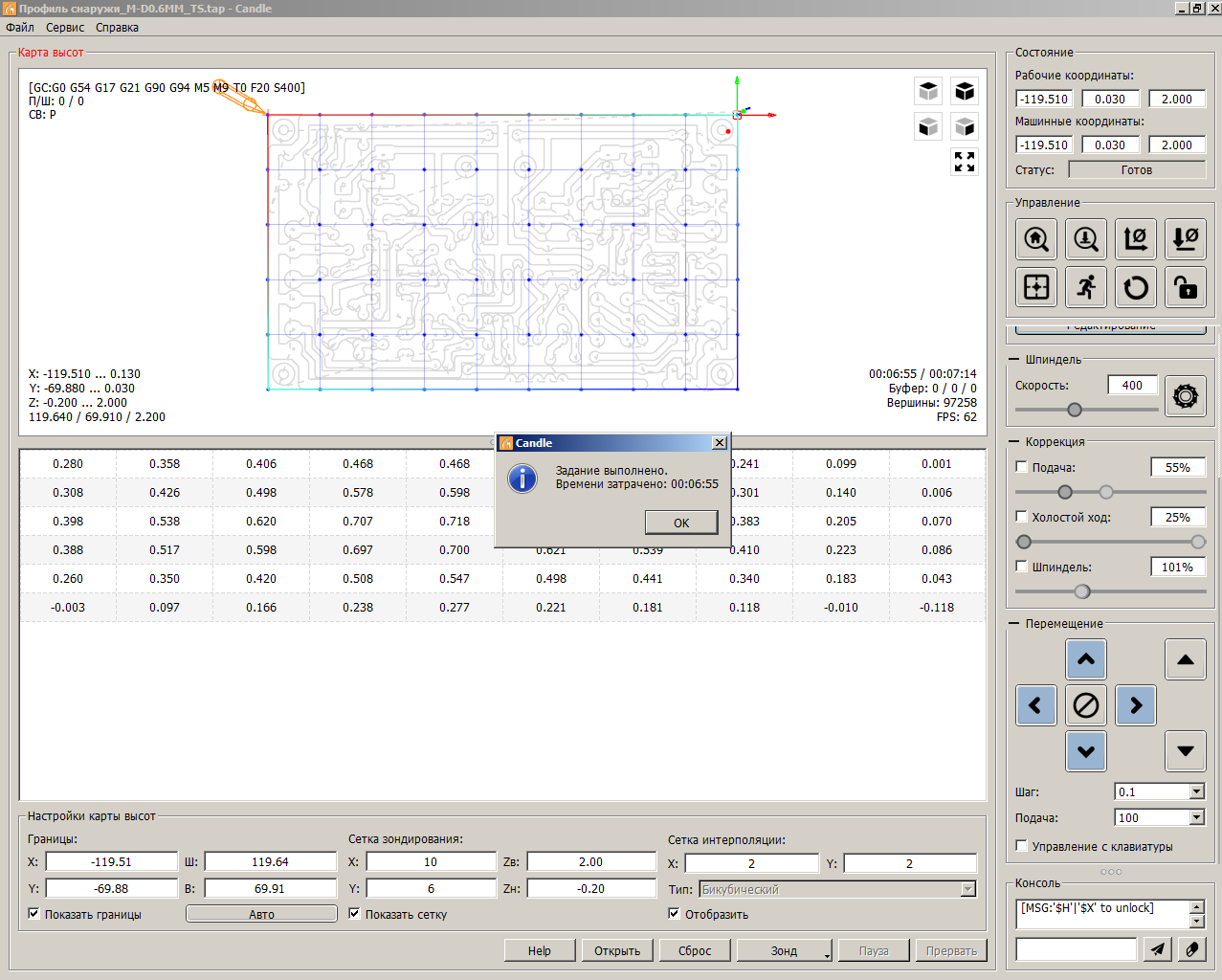Enable Управление с клавиатуры checkbox

[1022, 846]
